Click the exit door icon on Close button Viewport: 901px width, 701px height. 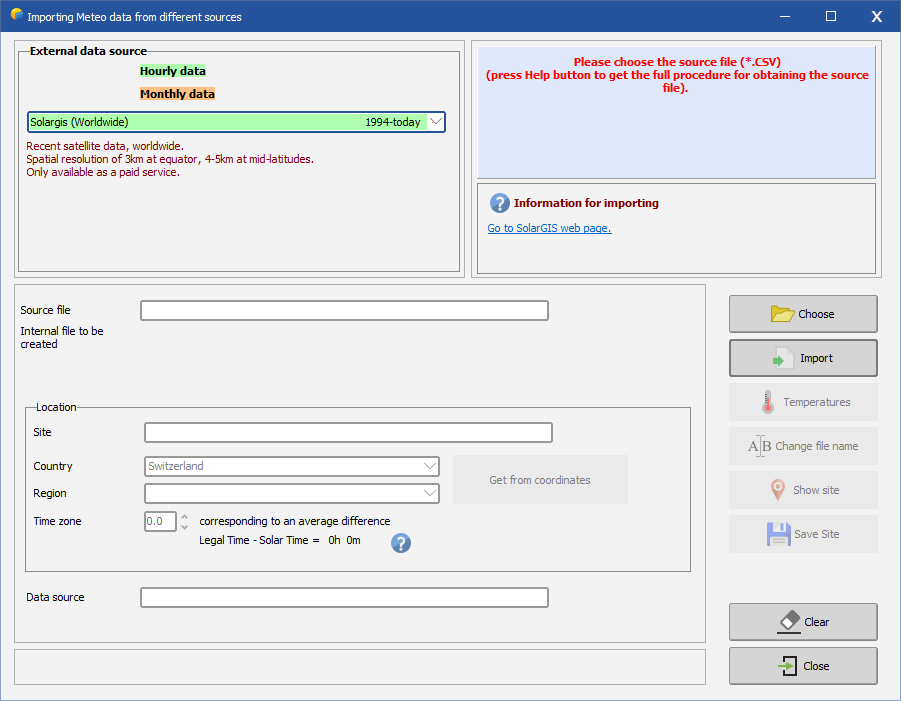pyautogui.click(x=789, y=666)
